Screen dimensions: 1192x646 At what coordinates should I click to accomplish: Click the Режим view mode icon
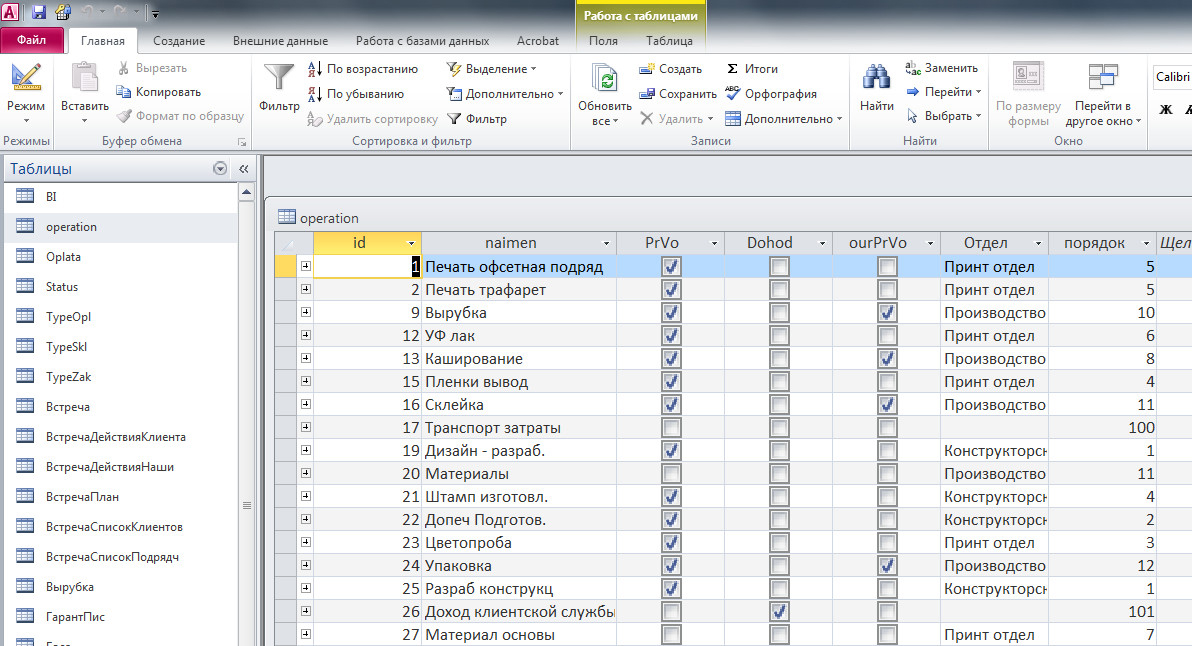coord(26,79)
